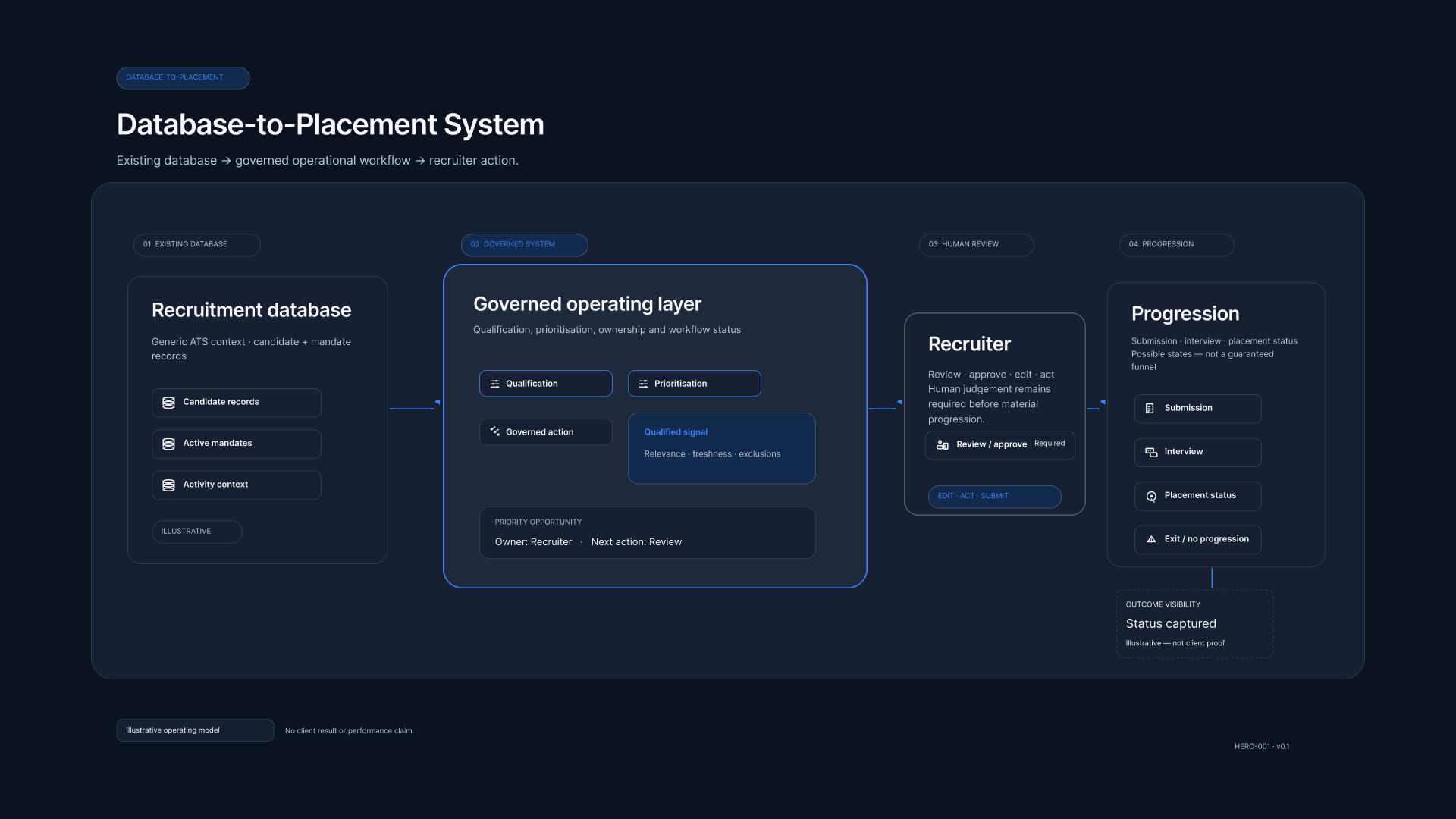Click the Recruiter card heading
The width and height of the screenshot is (1456, 819).
tap(969, 344)
